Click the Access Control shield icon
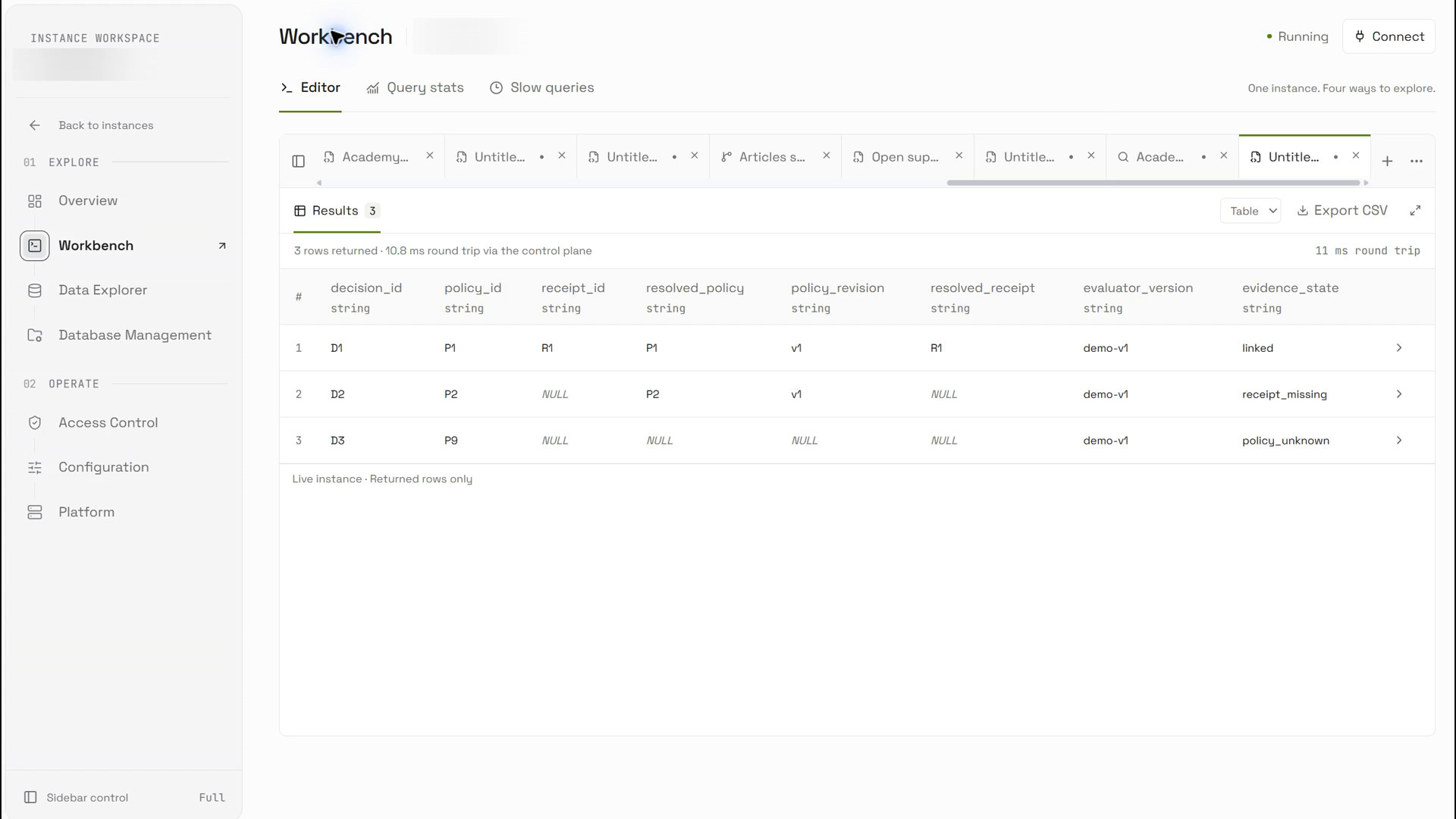 click(x=35, y=423)
